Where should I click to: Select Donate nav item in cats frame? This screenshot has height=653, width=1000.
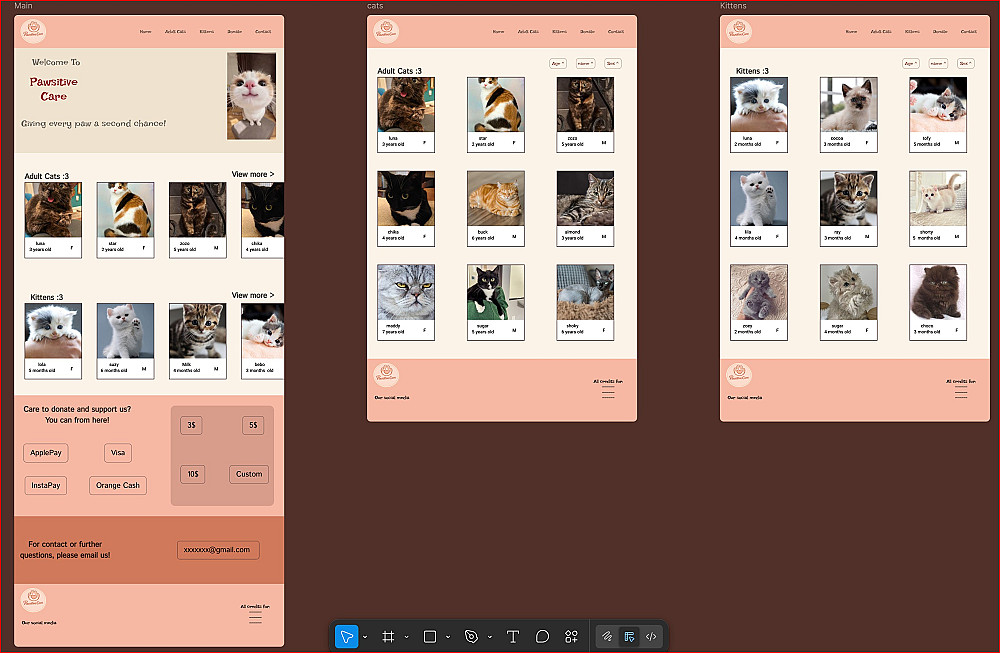(587, 31)
